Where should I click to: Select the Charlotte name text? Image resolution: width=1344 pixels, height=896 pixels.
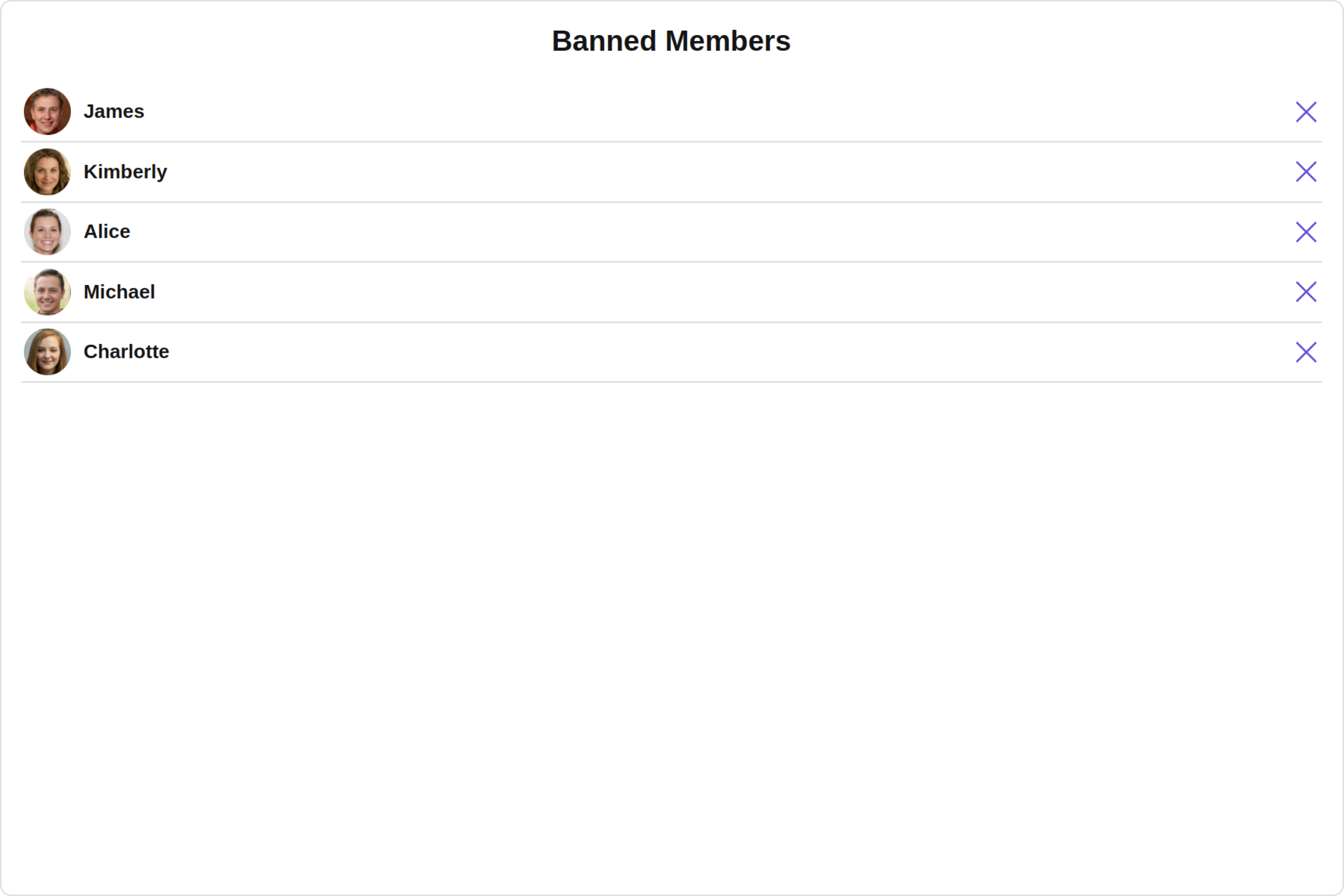(x=126, y=352)
